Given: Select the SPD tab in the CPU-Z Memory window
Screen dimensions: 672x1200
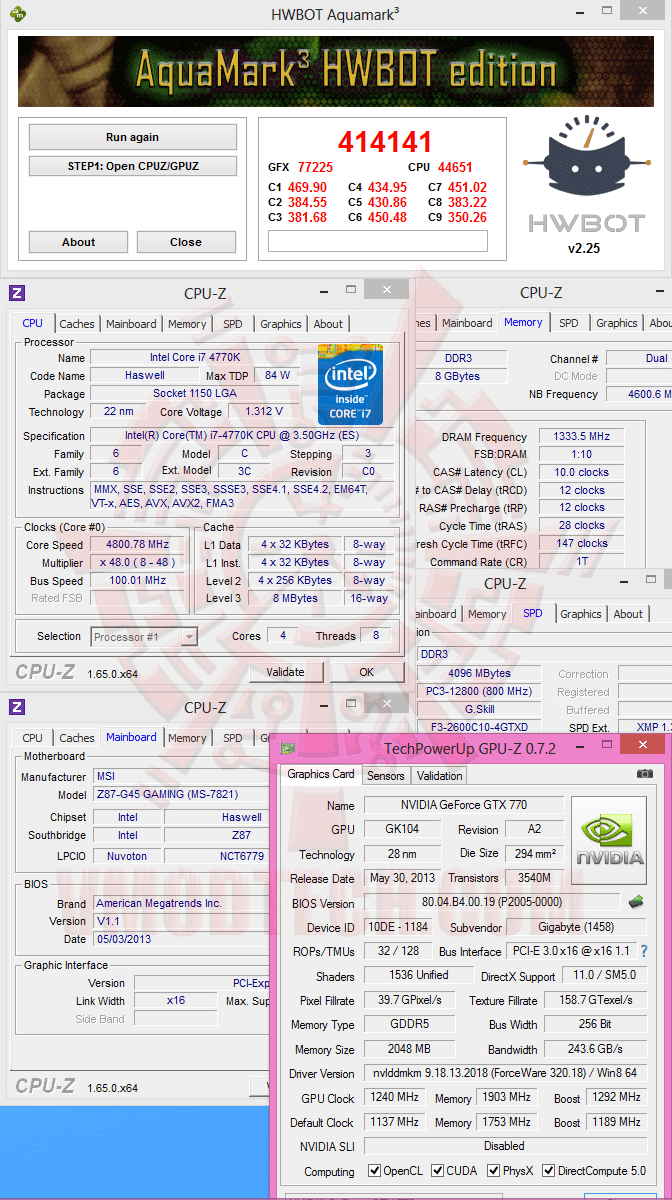Looking at the screenshot, I should (x=569, y=323).
